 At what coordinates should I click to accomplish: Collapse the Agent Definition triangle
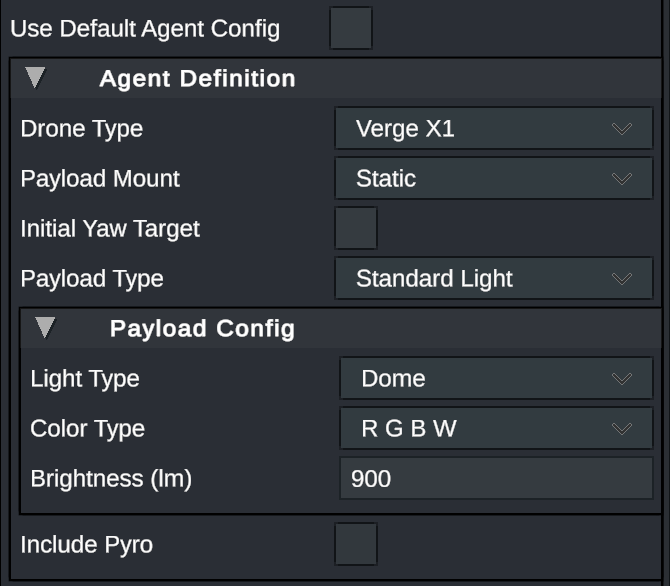[x=35, y=78]
